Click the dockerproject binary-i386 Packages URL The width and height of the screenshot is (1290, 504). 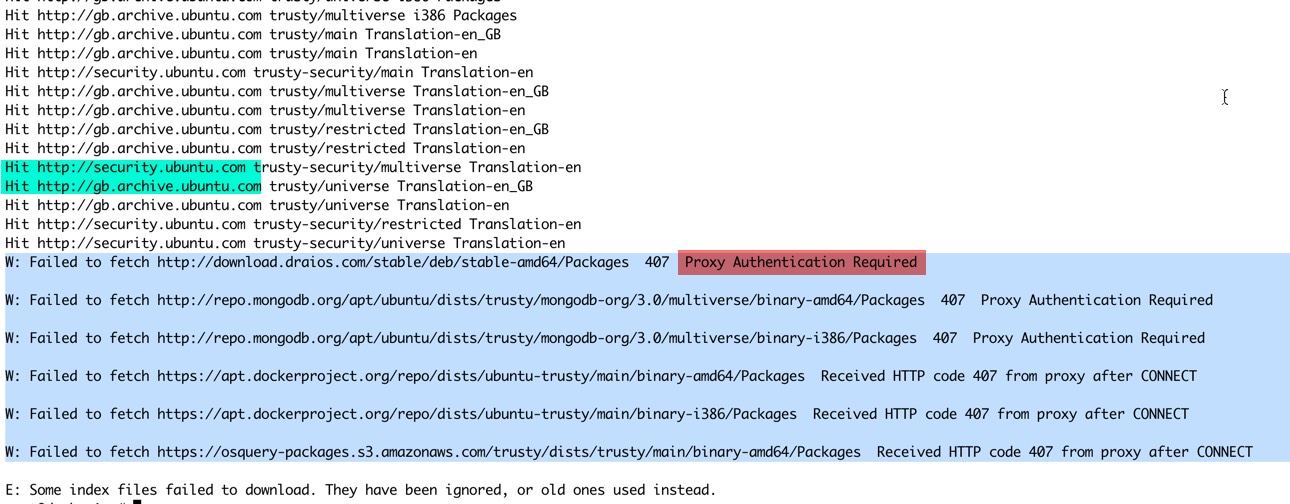click(477, 414)
